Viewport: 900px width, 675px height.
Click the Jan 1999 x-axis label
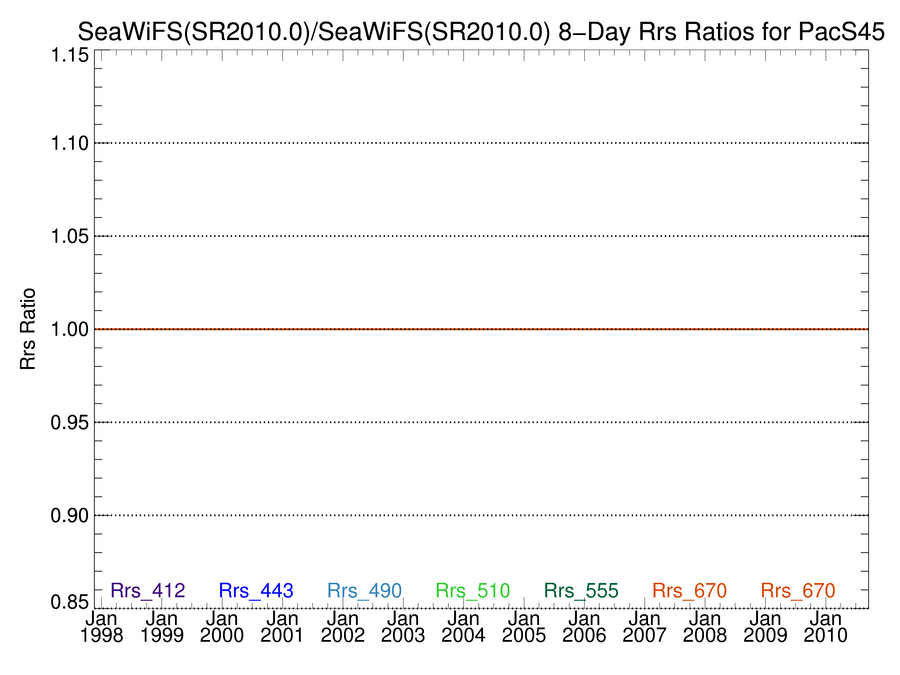coord(161,627)
